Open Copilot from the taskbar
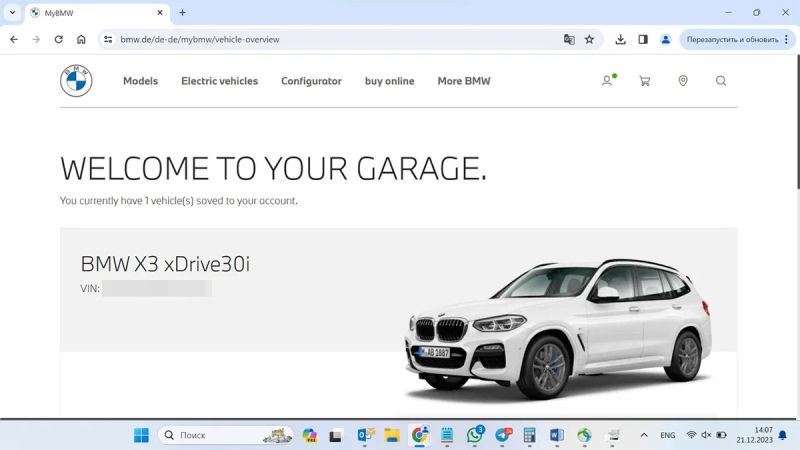Image resolution: width=800 pixels, height=450 pixels. tap(309, 435)
